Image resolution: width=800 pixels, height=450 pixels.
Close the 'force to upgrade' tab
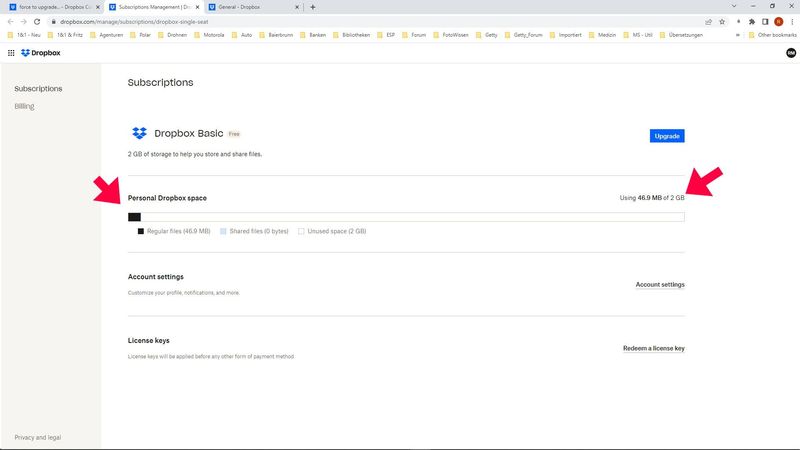98,7
